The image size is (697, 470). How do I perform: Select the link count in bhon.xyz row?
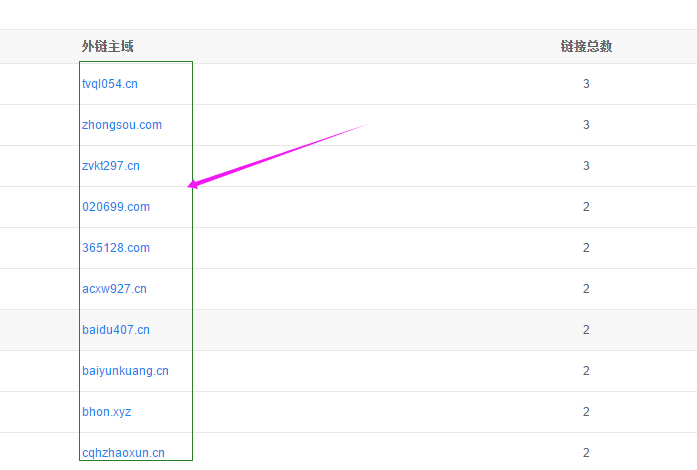tap(586, 412)
